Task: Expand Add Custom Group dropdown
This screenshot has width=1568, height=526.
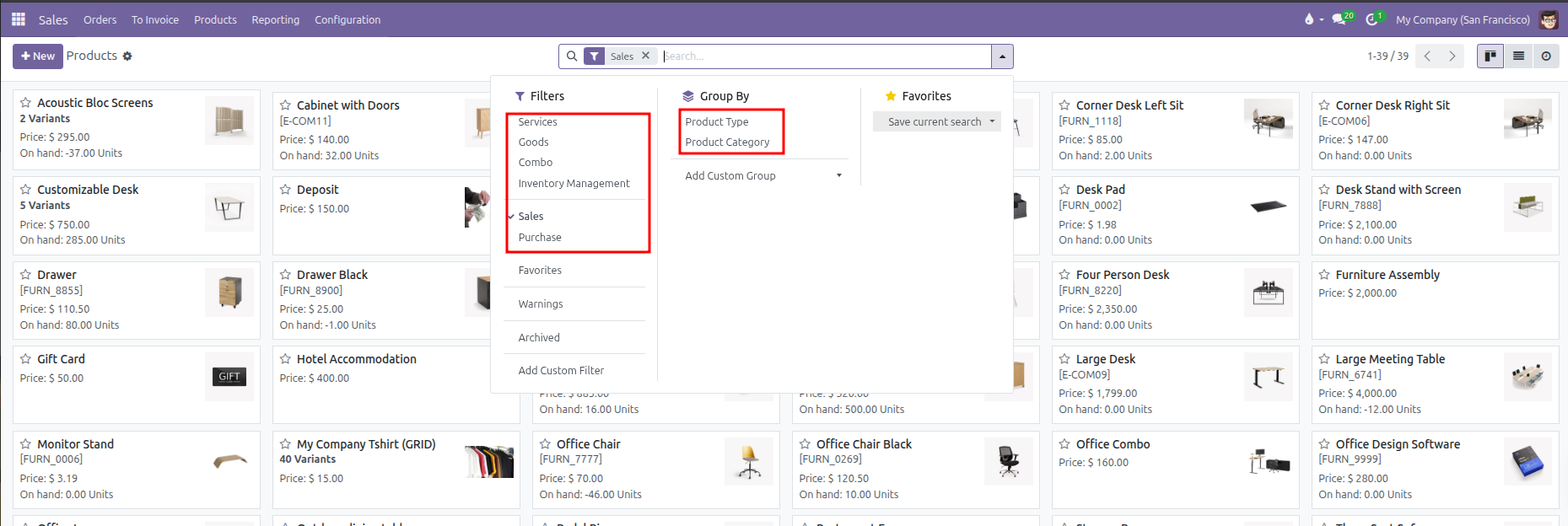Action: tap(764, 176)
